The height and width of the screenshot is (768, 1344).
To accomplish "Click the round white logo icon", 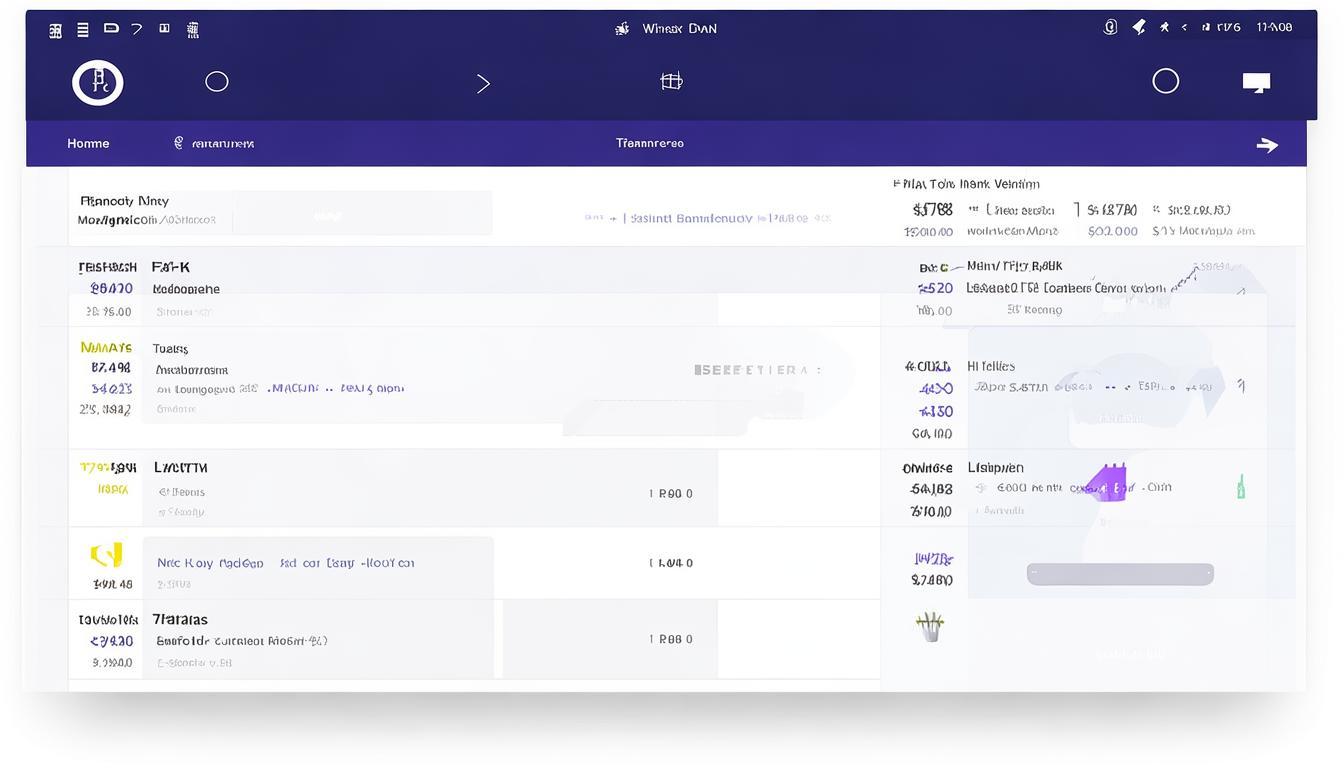I will point(98,82).
